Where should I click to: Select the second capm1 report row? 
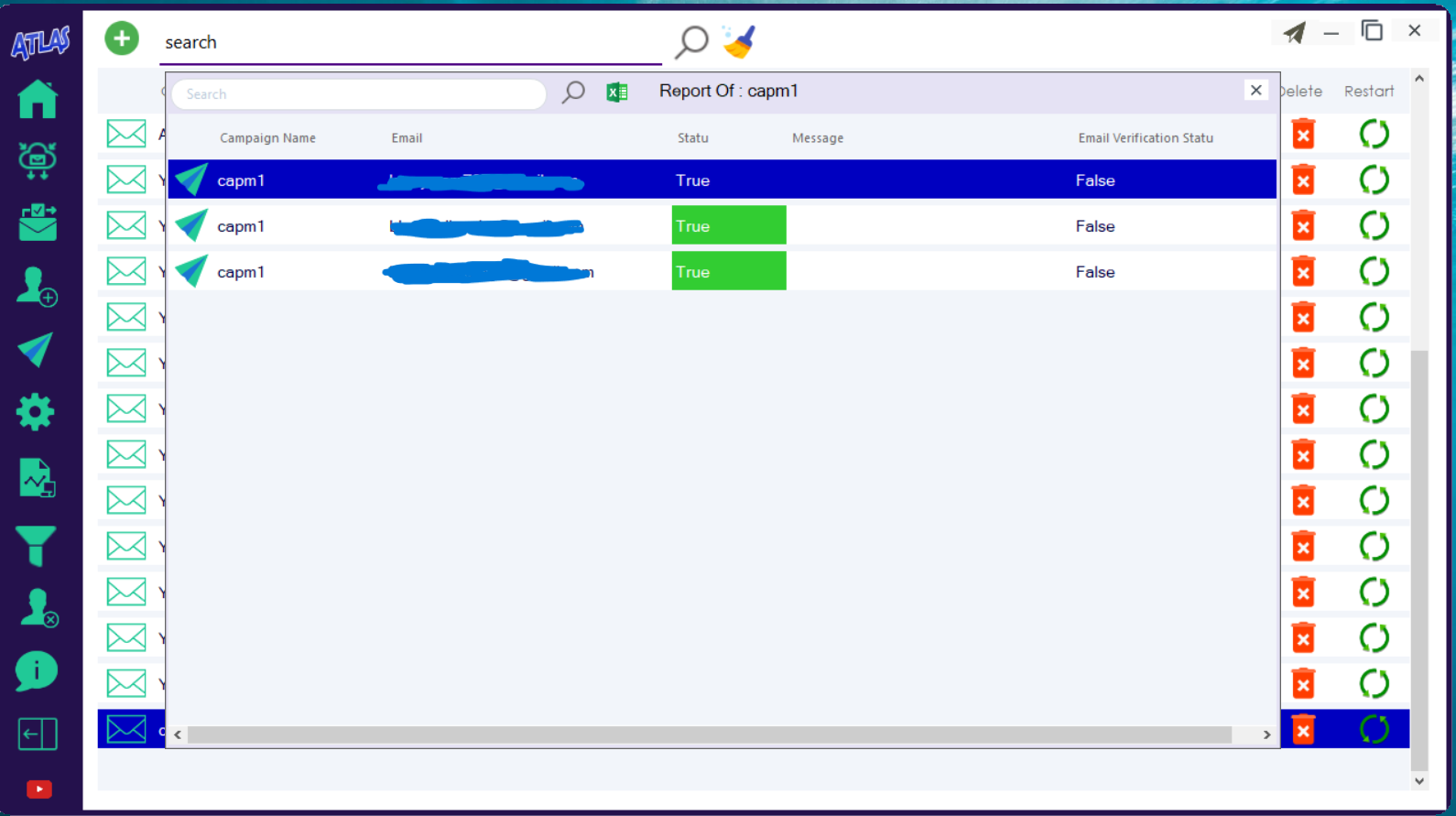click(x=549, y=226)
